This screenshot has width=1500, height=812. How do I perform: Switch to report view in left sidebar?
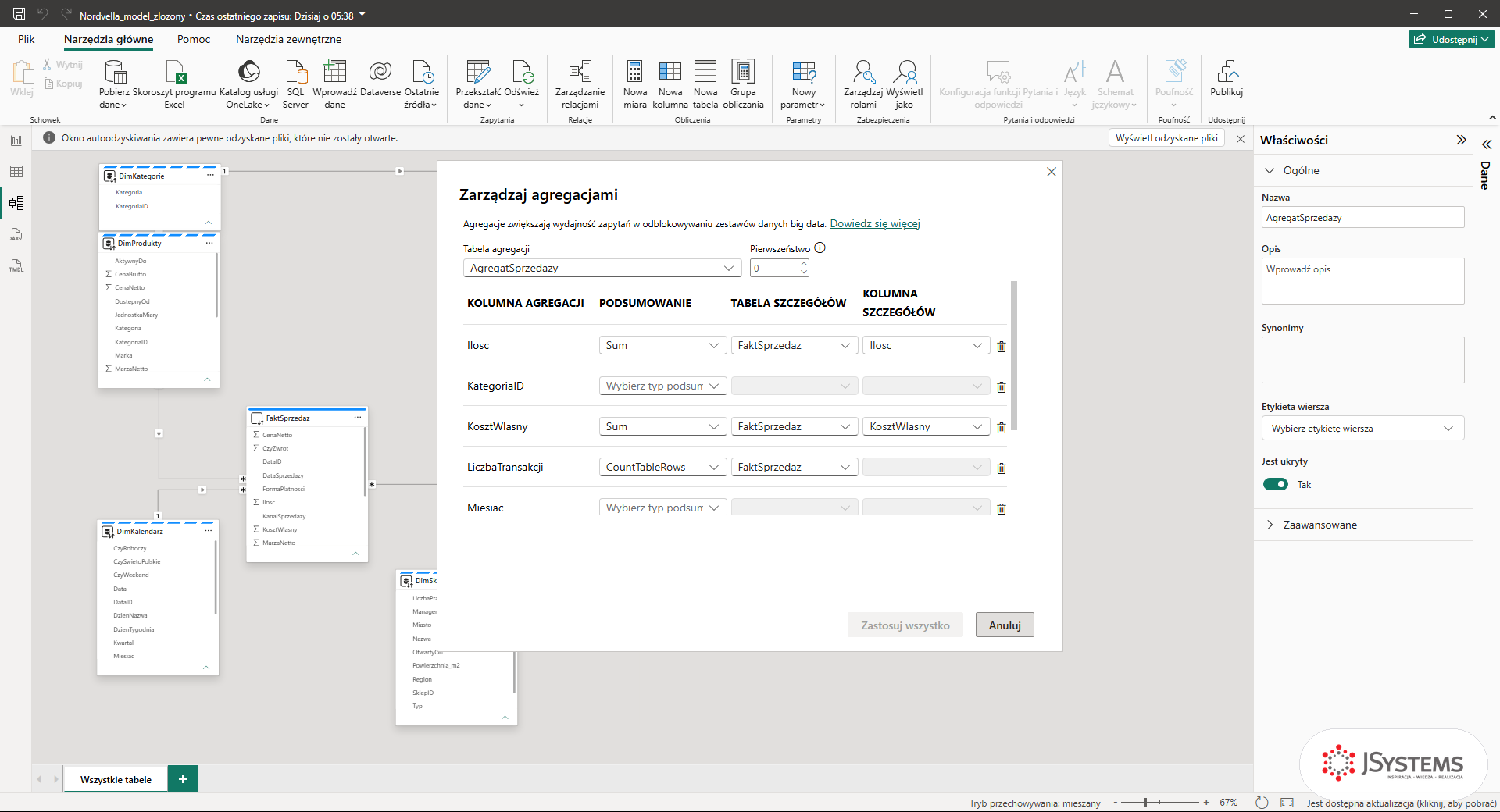pos(16,141)
